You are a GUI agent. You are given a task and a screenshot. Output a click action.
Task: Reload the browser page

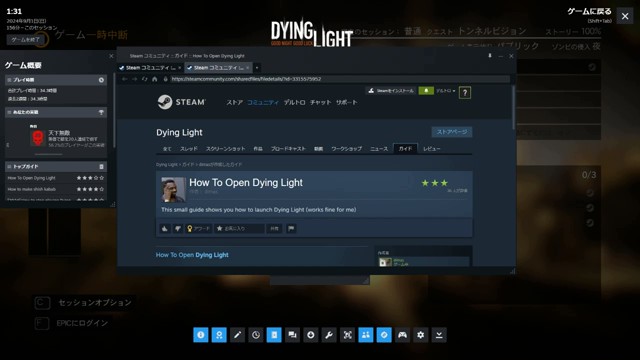pyautogui.click(x=144, y=79)
